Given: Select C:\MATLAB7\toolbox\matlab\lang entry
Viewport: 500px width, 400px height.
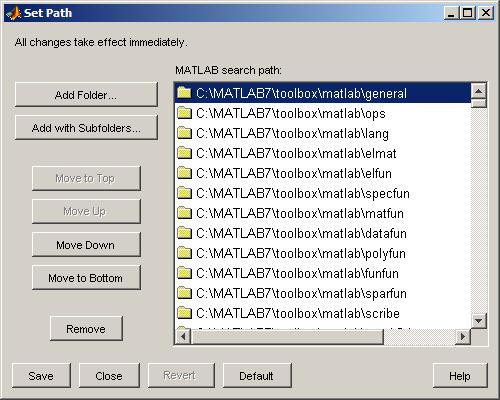Looking at the screenshot, I should (322, 133).
